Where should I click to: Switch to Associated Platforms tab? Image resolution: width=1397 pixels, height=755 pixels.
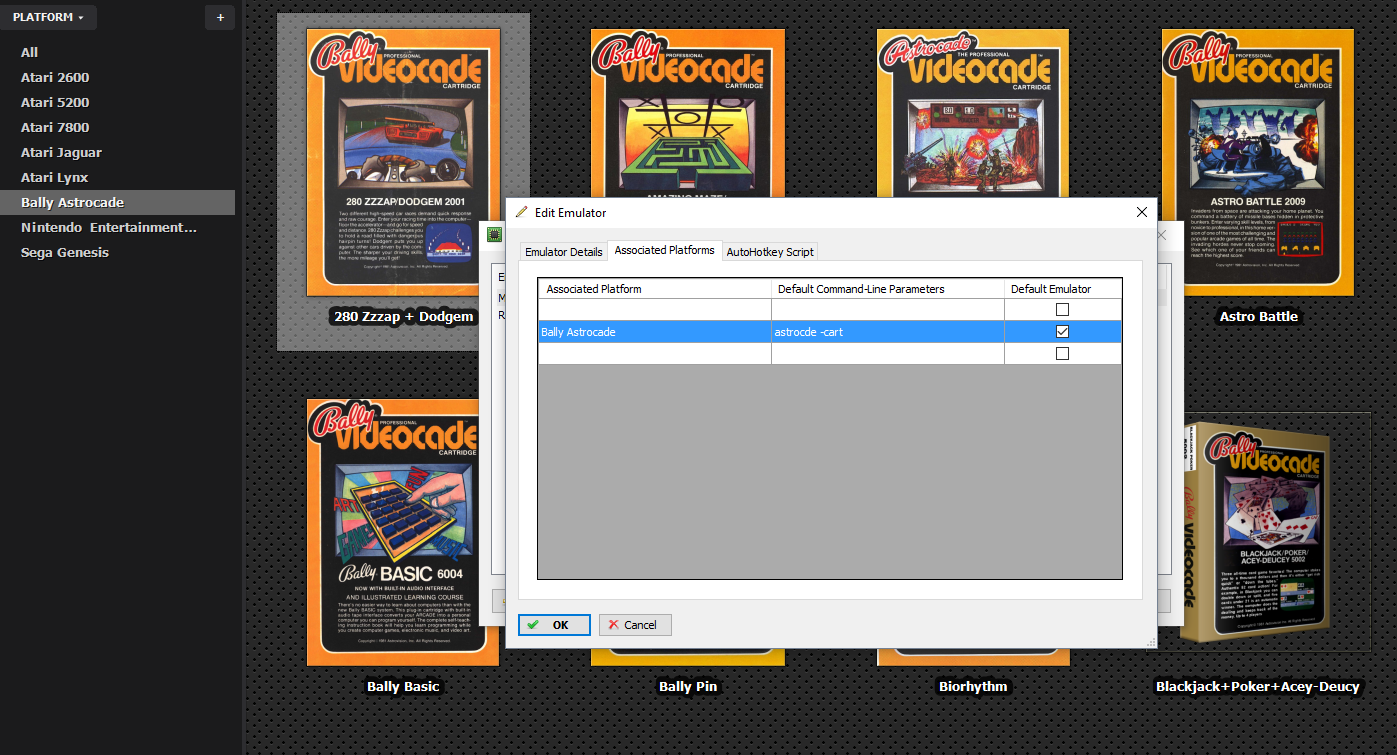point(665,250)
